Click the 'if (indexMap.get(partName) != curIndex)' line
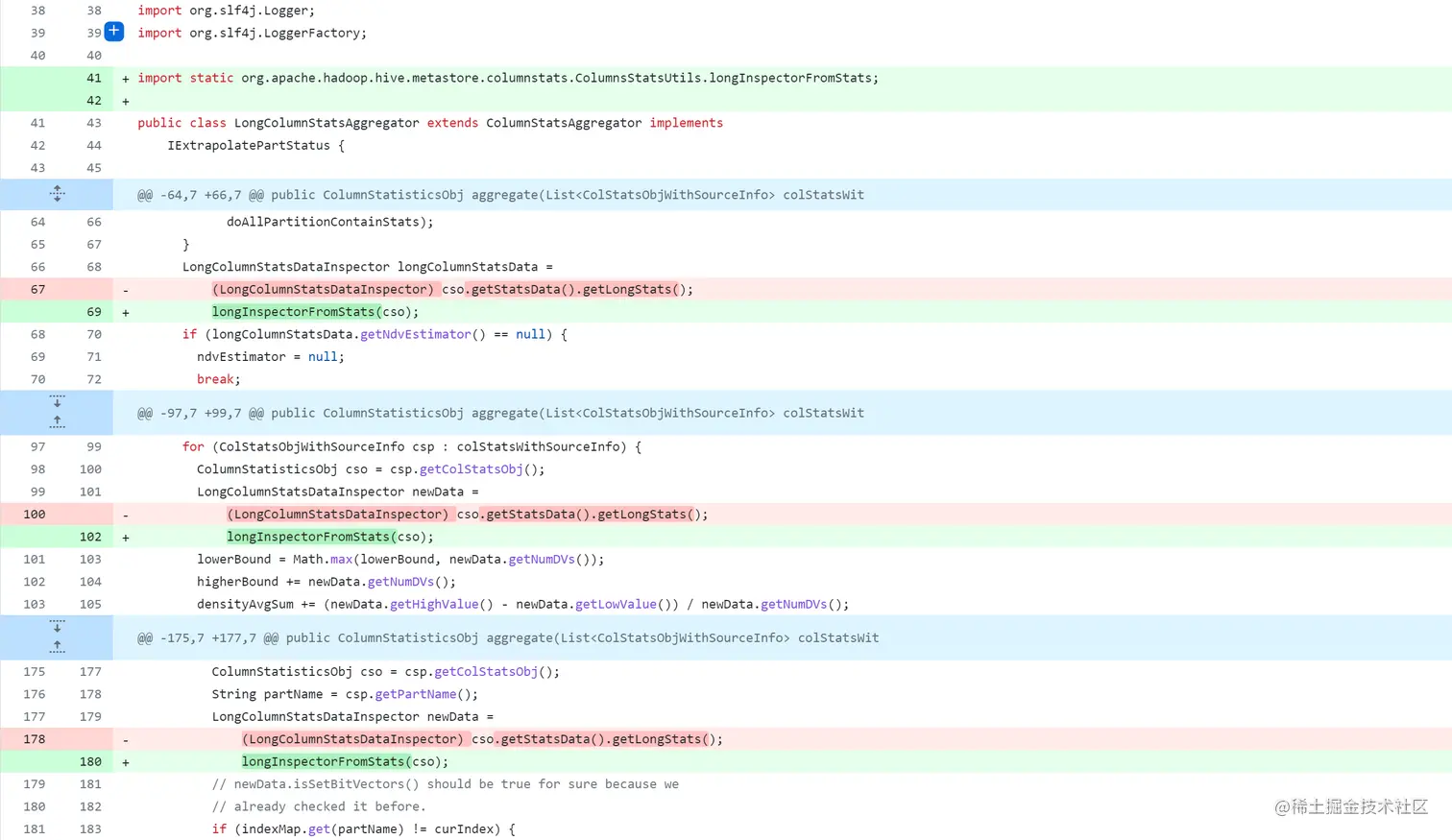1452x840 pixels. [x=364, y=828]
